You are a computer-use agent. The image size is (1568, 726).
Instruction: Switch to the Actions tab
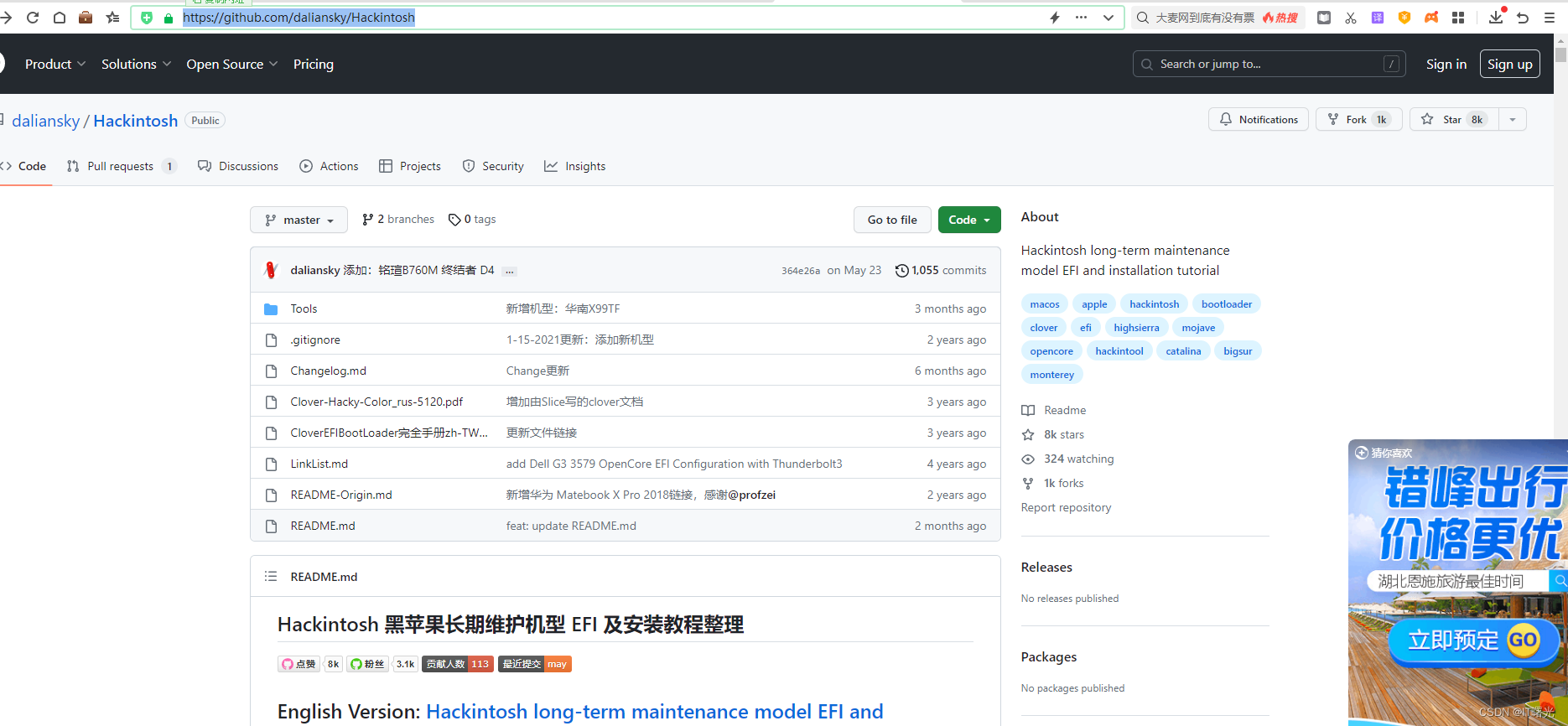point(329,166)
